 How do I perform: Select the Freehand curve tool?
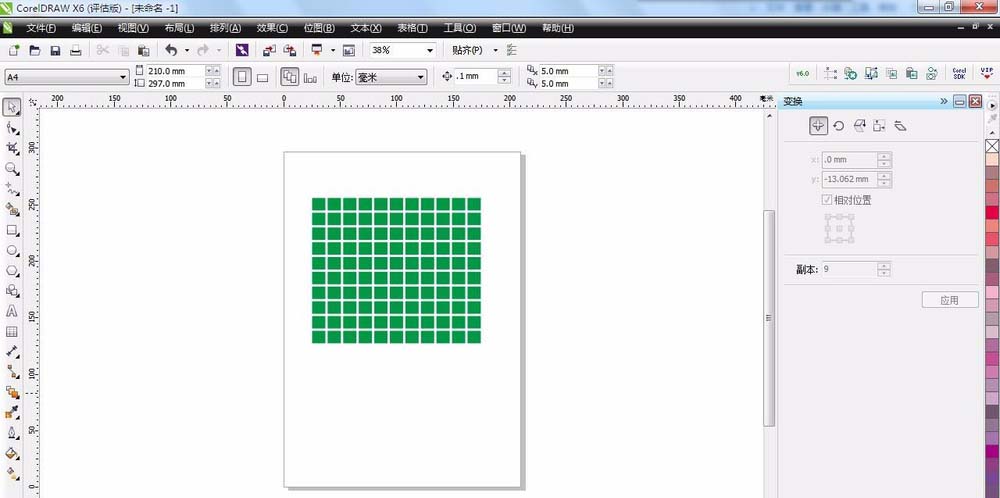11,189
